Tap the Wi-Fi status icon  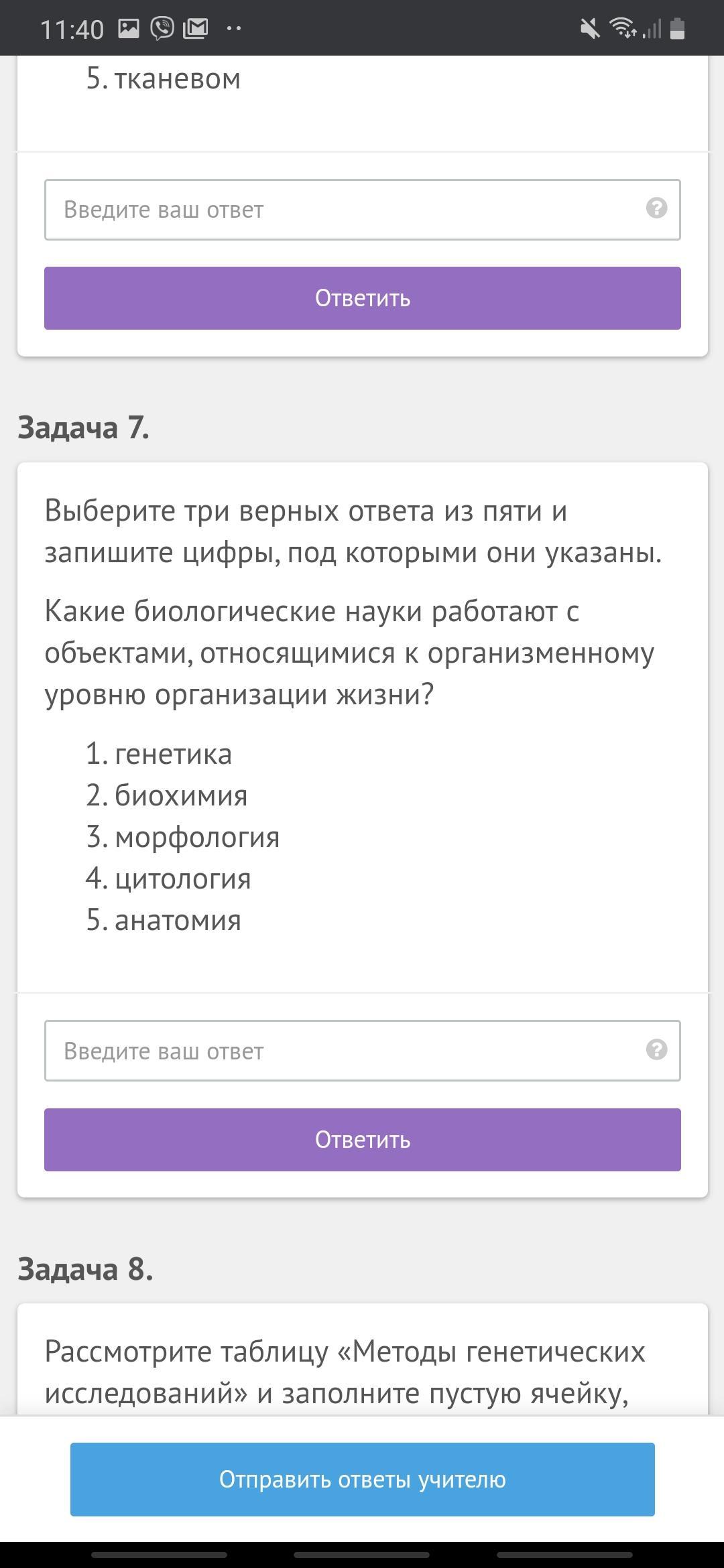click(623, 28)
